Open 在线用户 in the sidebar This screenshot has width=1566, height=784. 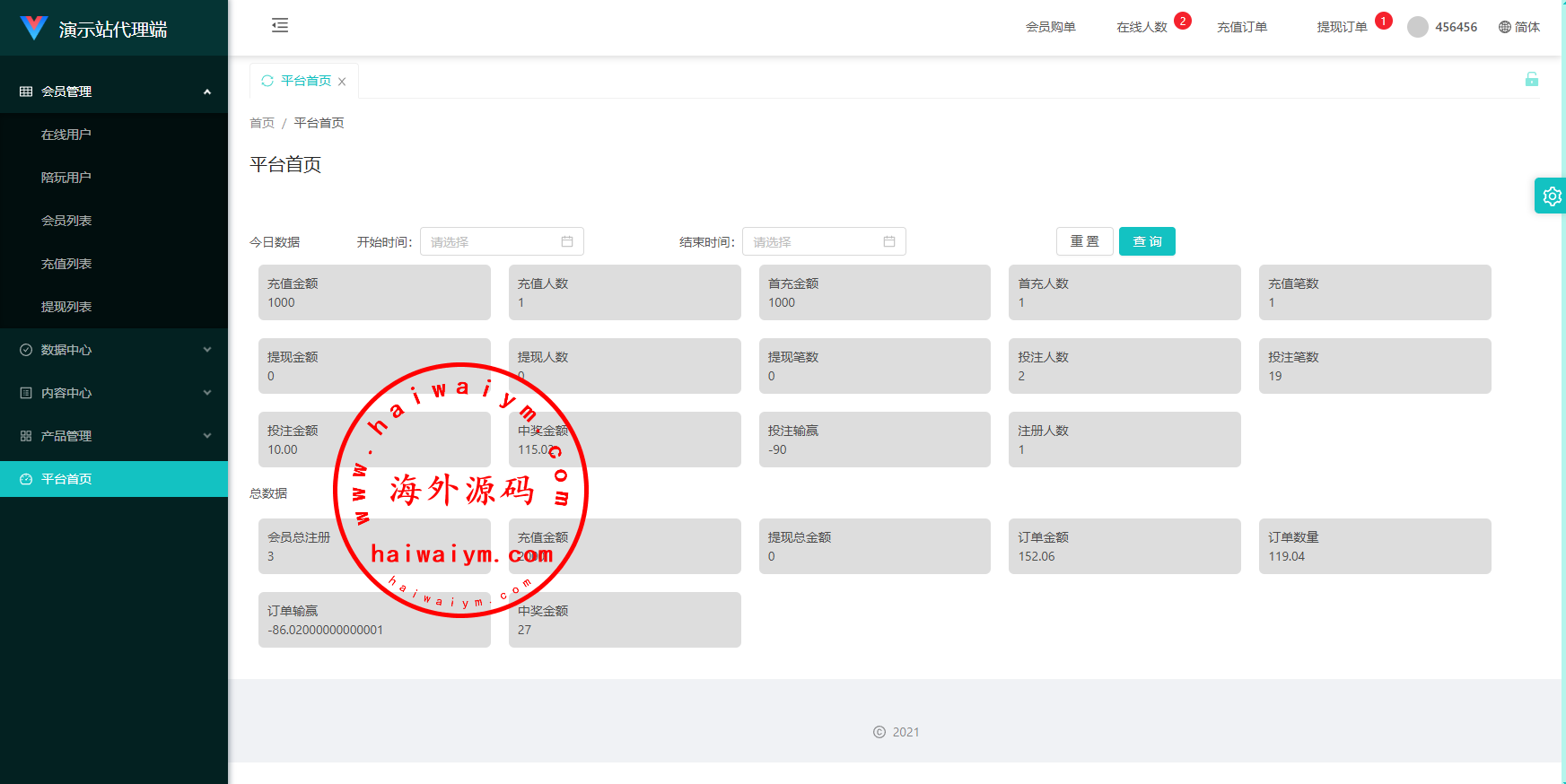coord(66,135)
